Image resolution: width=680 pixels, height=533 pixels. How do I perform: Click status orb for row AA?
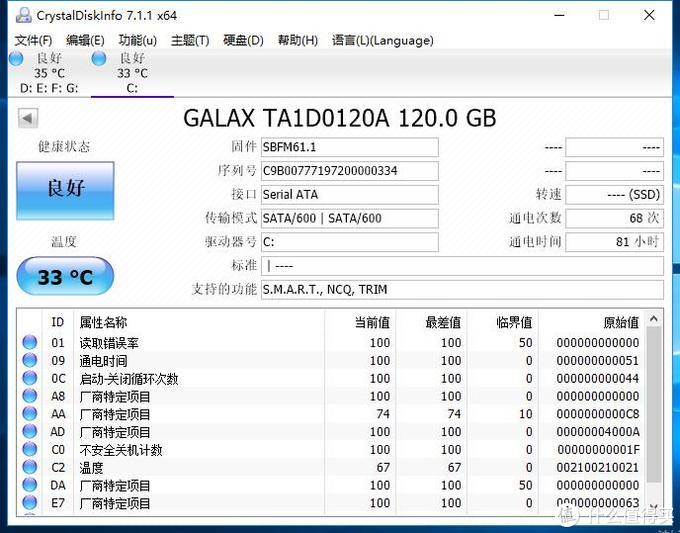click(29, 414)
